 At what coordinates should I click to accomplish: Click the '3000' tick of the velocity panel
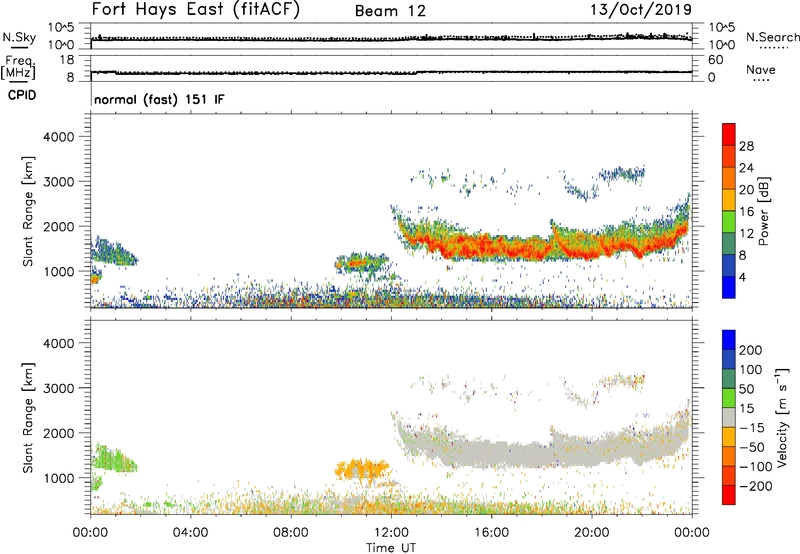click(x=59, y=388)
